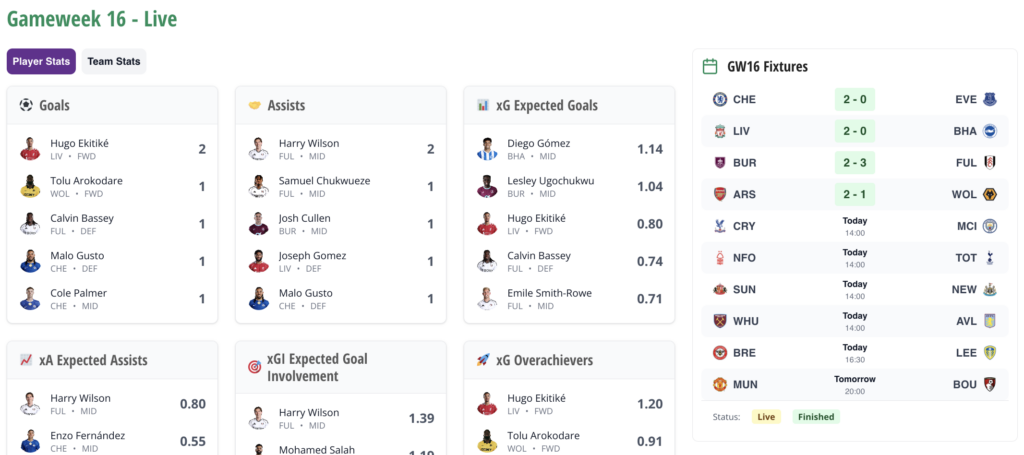Open the MUN vs BOU Tomorrow fixture

click(854, 384)
